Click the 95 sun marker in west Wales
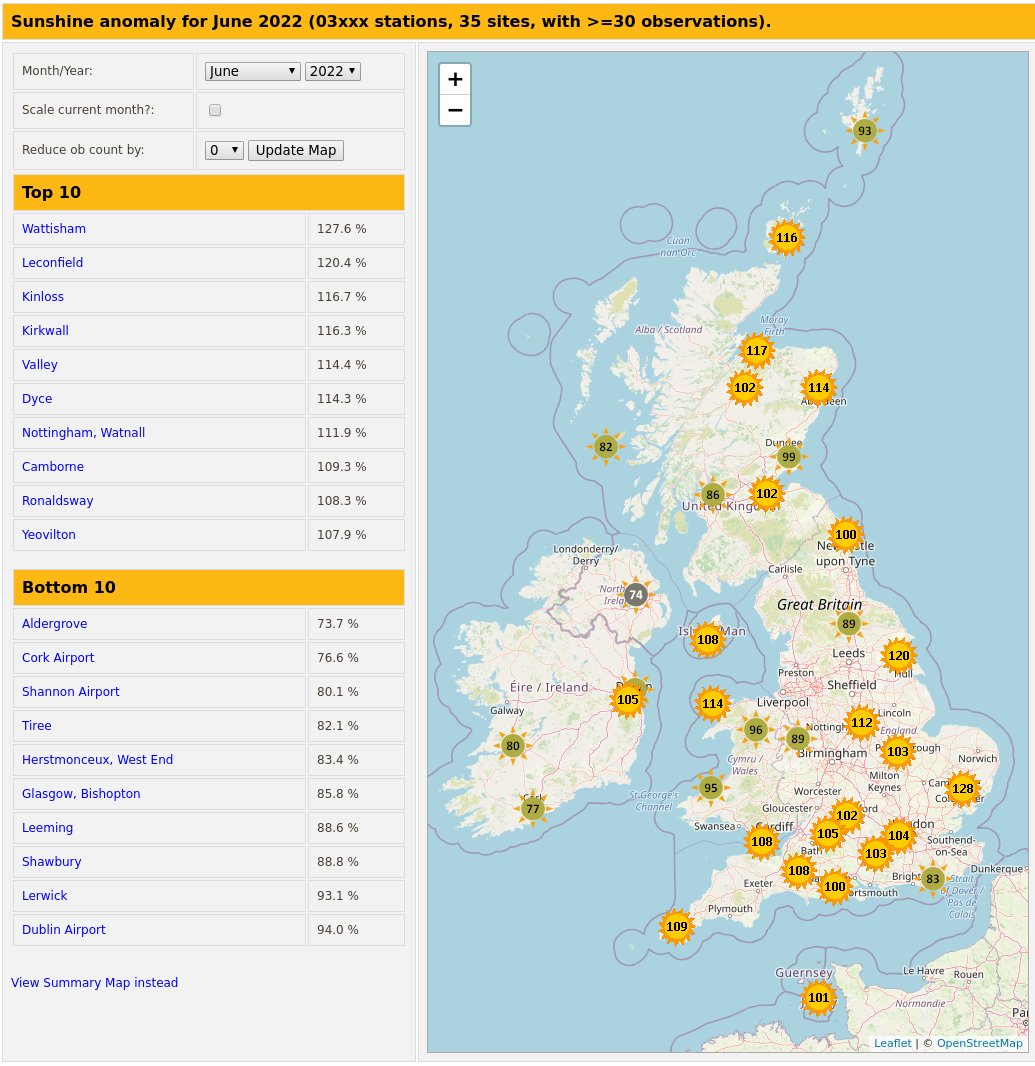Viewport: 1035px width, 1066px height. [711, 788]
